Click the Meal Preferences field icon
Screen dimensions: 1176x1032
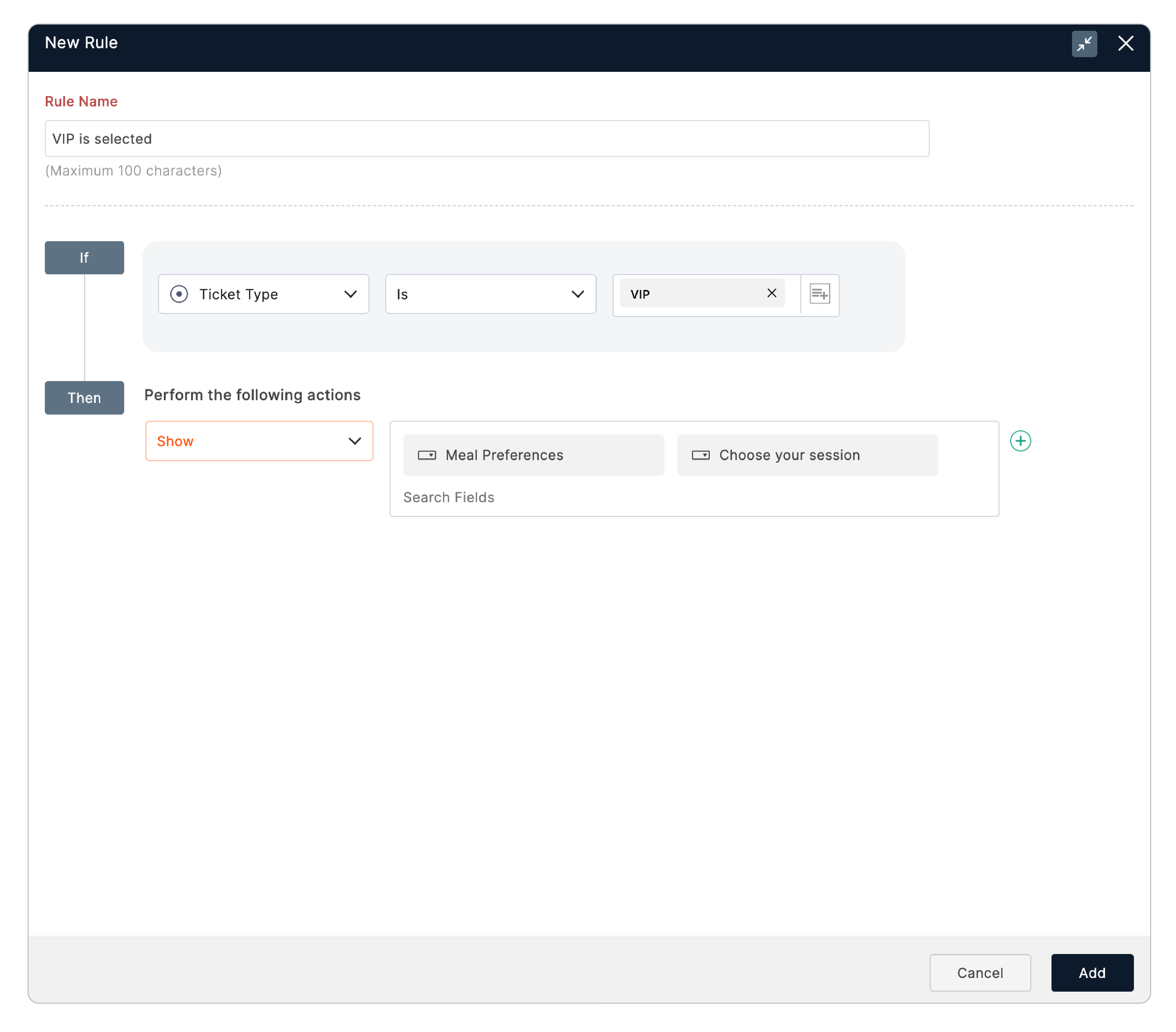coord(426,455)
